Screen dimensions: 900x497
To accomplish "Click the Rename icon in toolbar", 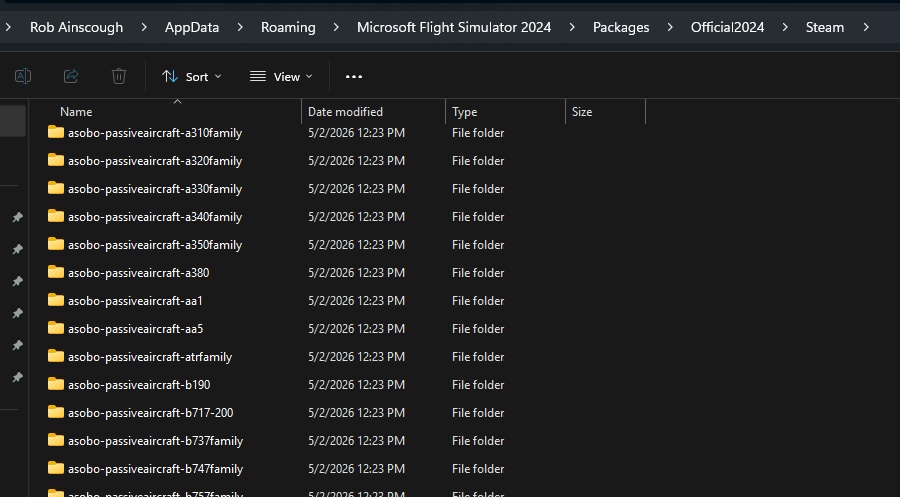I will [x=23, y=76].
